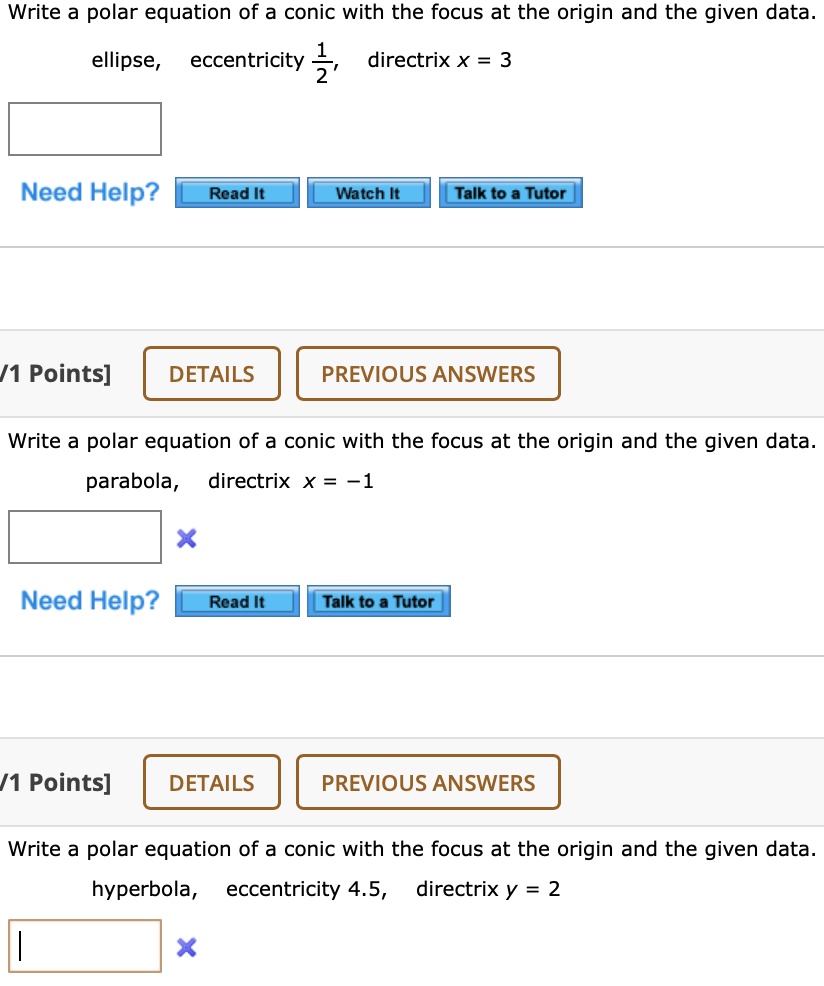Click the 1 Points label for parabola question
824x986 pixels.
point(55,373)
